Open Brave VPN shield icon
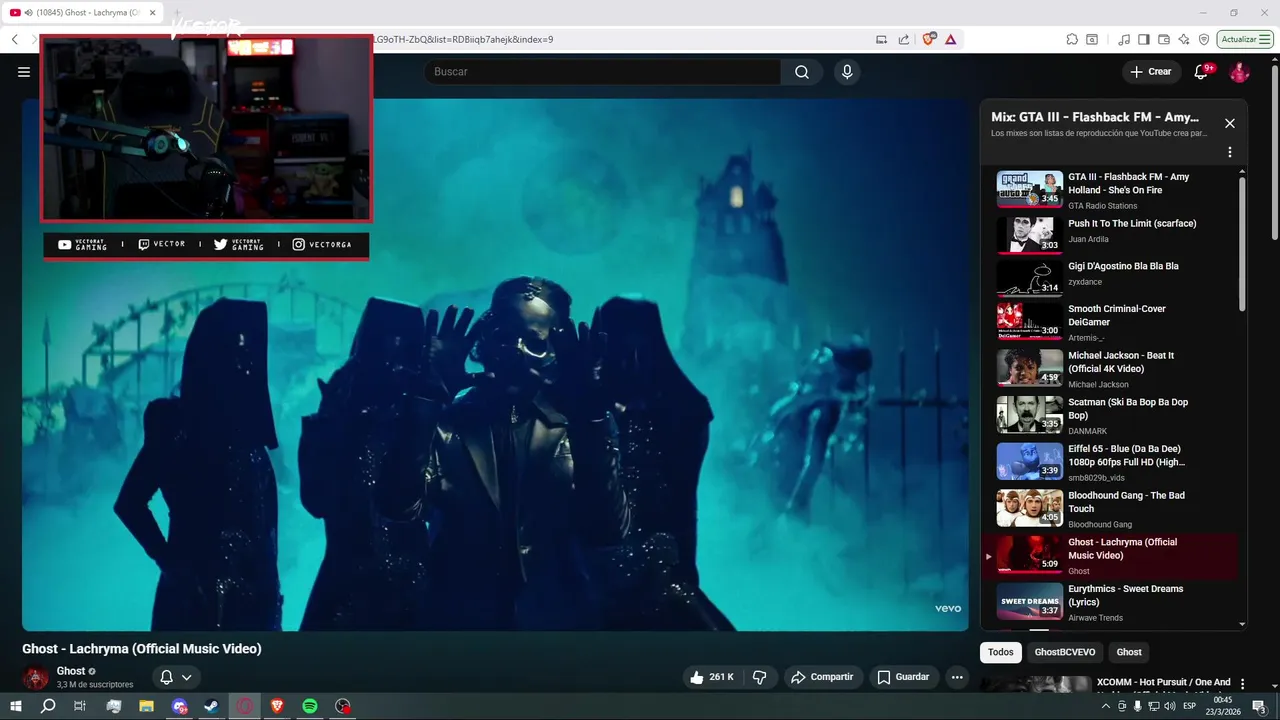The width and height of the screenshot is (1280, 720). click(1204, 39)
